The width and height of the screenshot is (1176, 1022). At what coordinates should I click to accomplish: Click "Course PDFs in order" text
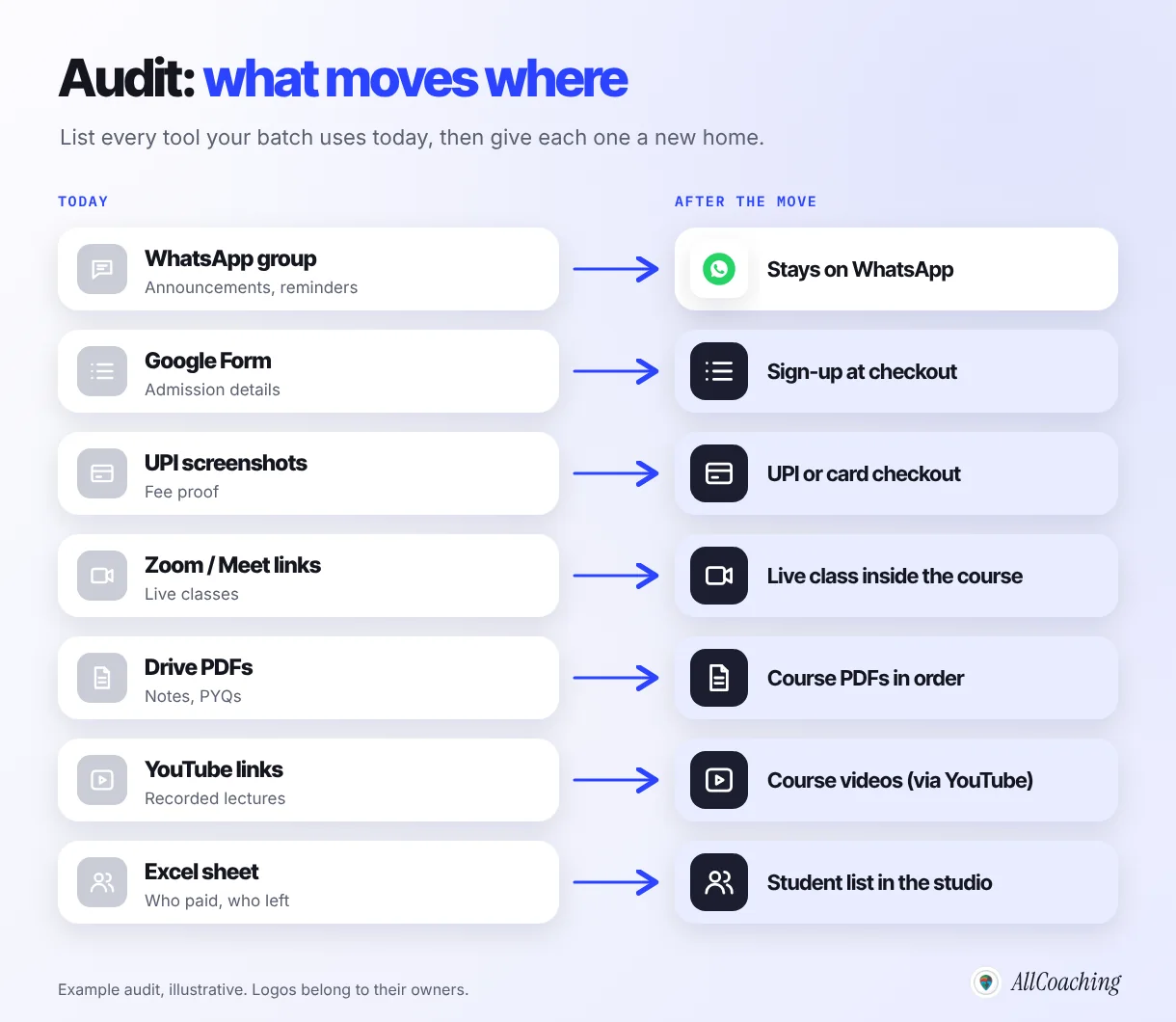[x=866, y=679]
